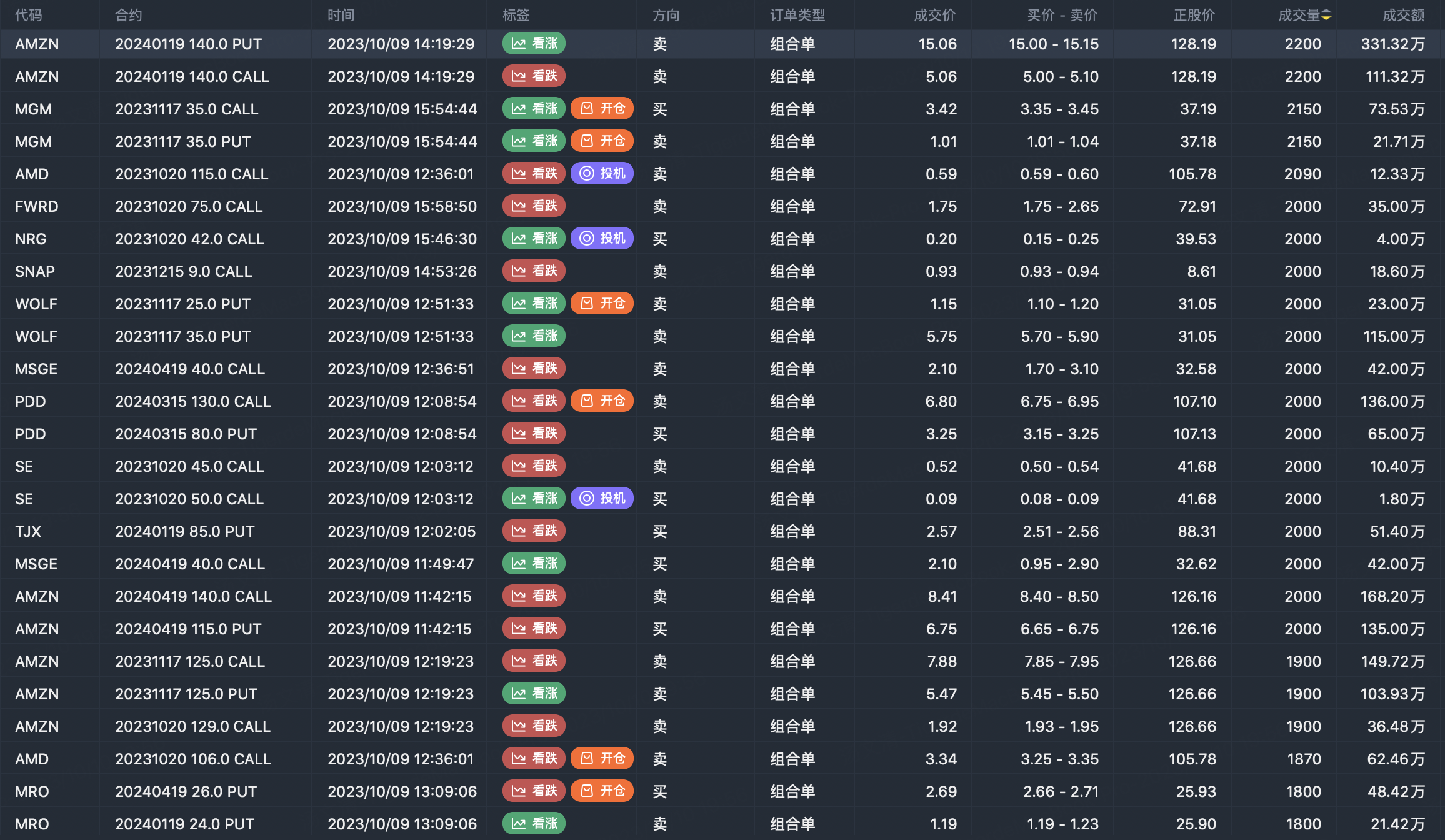Open SNAP ticker symbol
The width and height of the screenshot is (1445, 840).
click(x=35, y=271)
